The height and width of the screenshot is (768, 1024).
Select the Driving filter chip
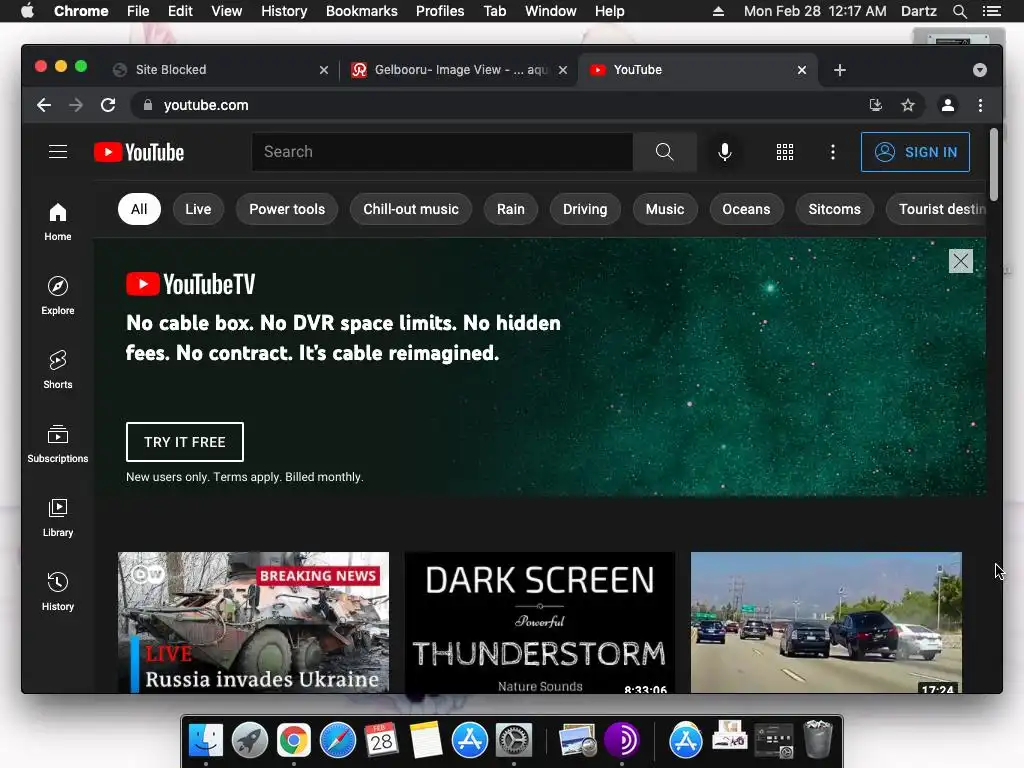click(x=585, y=210)
